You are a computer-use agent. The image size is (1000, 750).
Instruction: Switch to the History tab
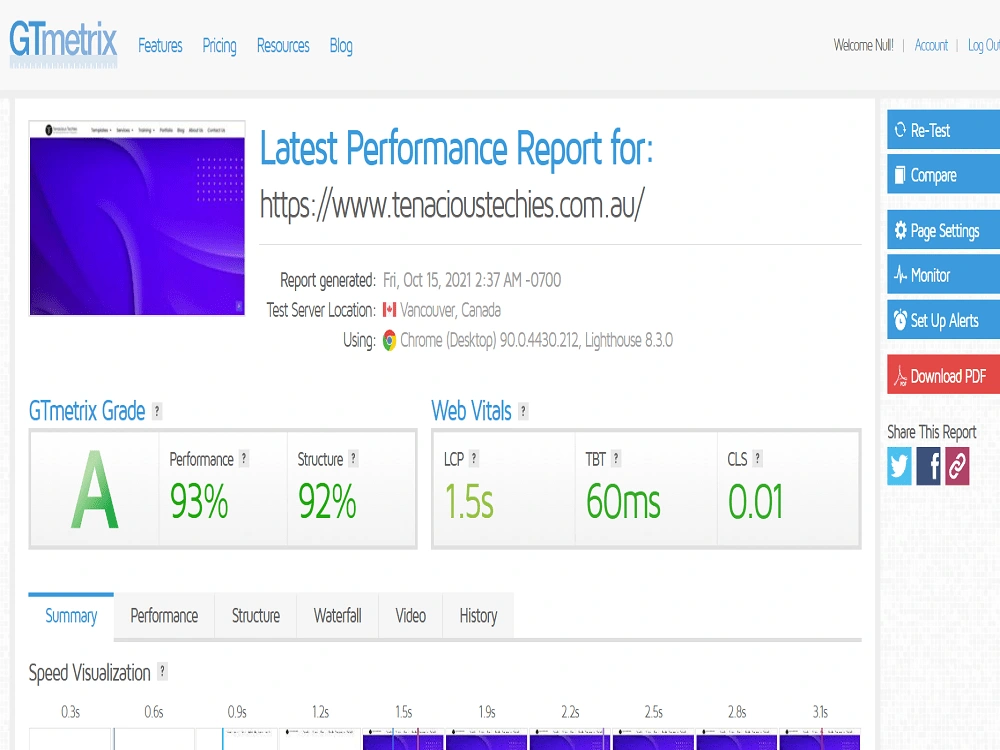[478, 616]
